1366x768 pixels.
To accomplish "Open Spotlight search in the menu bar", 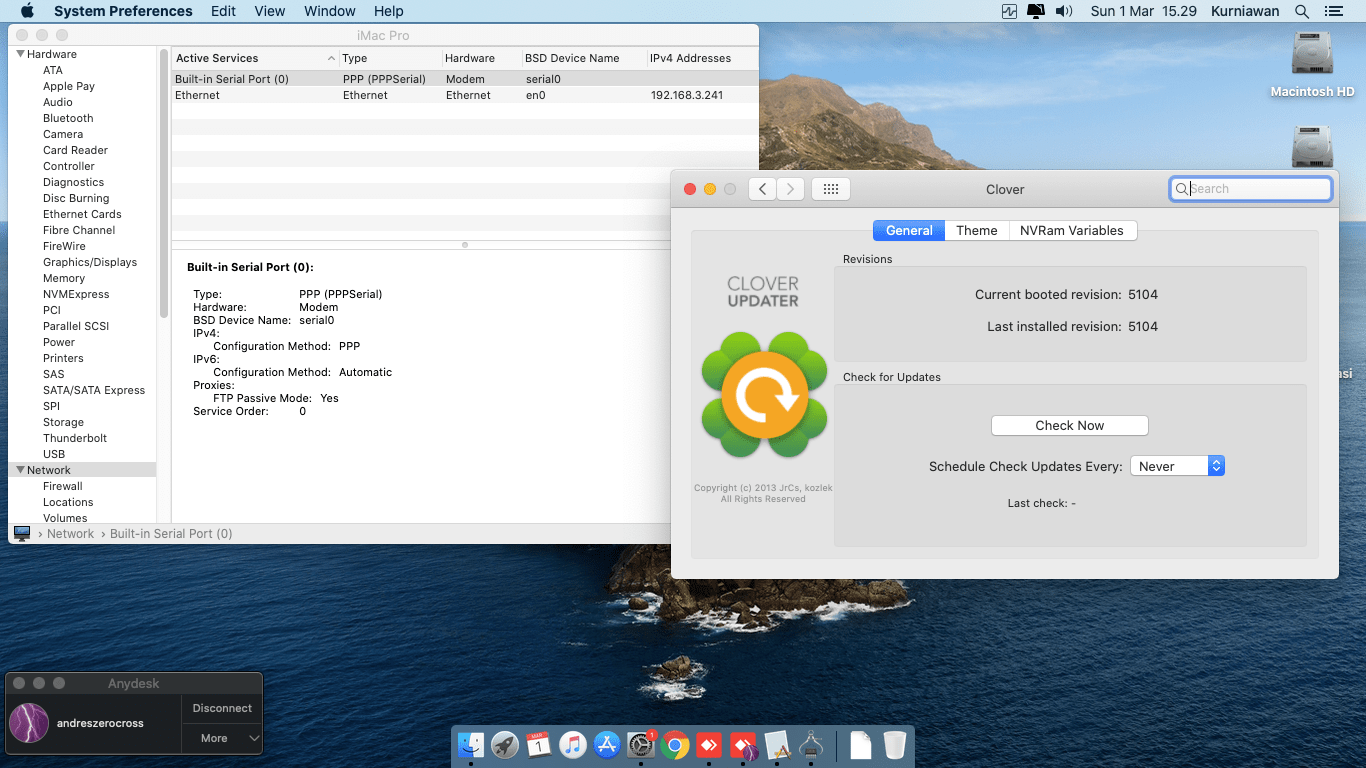I will coord(1301,11).
